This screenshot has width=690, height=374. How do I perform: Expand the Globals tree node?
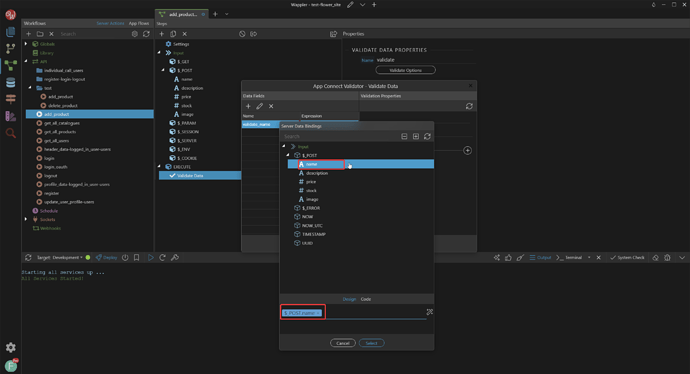[x=26, y=44]
